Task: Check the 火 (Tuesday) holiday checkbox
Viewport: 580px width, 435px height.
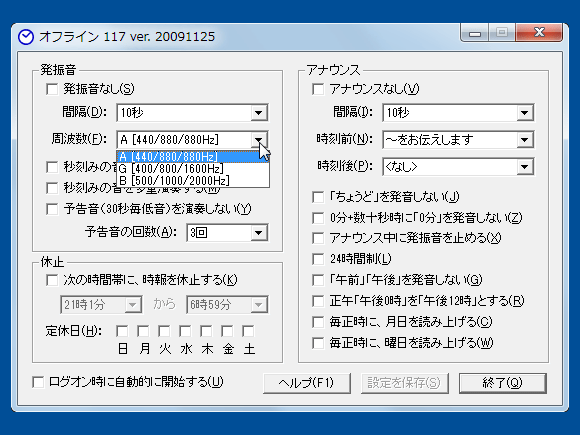Action: (x=164, y=331)
